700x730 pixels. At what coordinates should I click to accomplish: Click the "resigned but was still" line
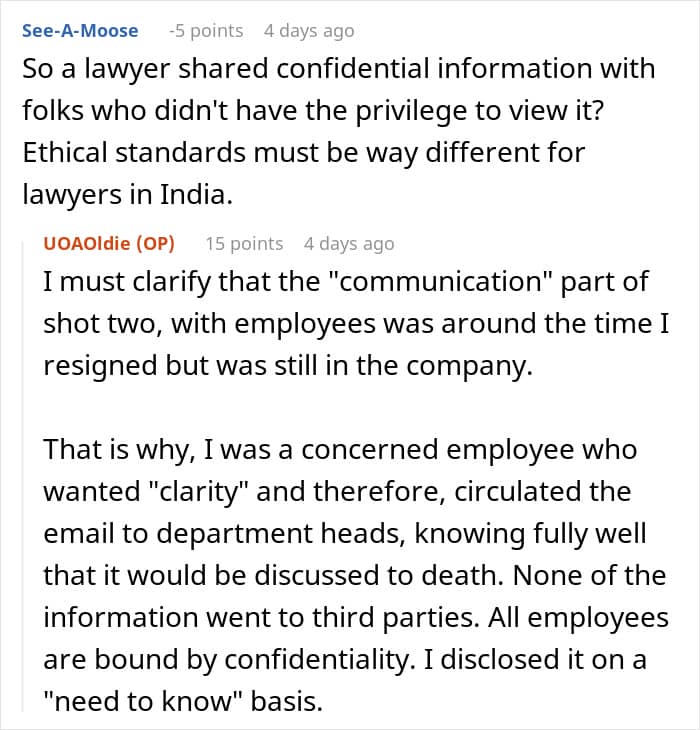pyautogui.click(x=288, y=366)
